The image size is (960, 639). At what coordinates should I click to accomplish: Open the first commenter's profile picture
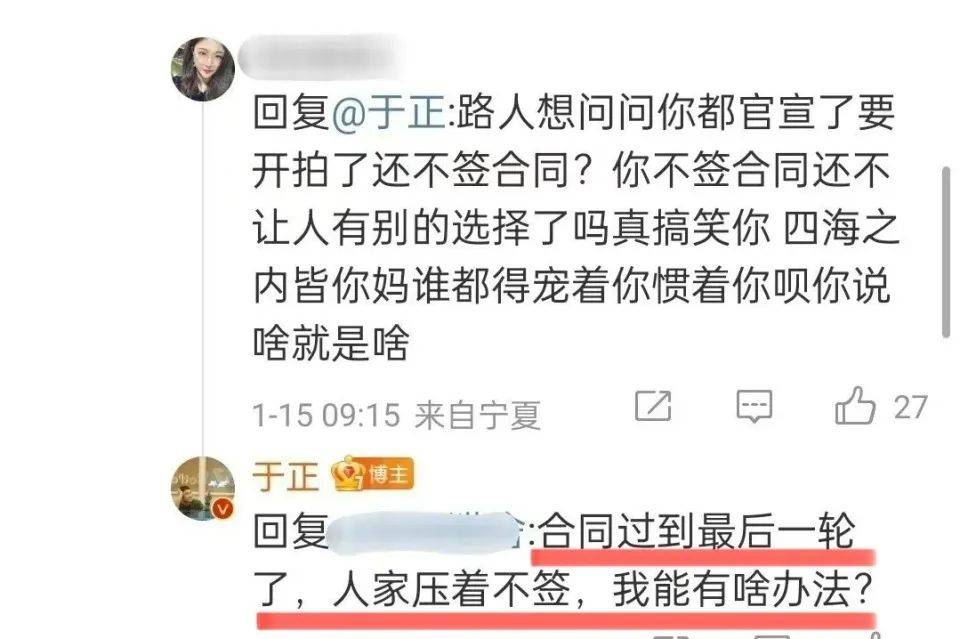pyautogui.click(x=203, y=69)
